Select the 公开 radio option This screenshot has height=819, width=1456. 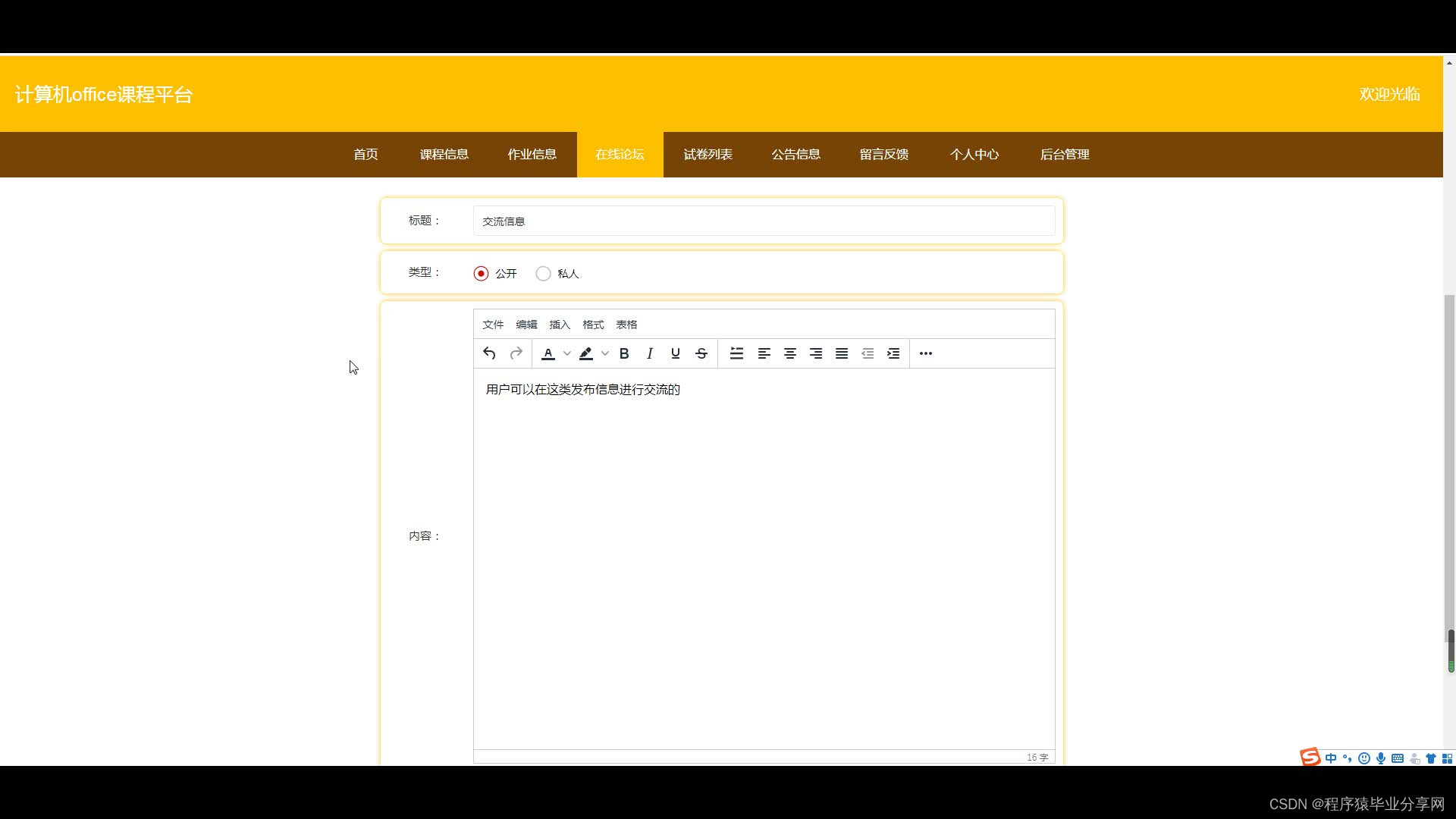coord(481,274)
